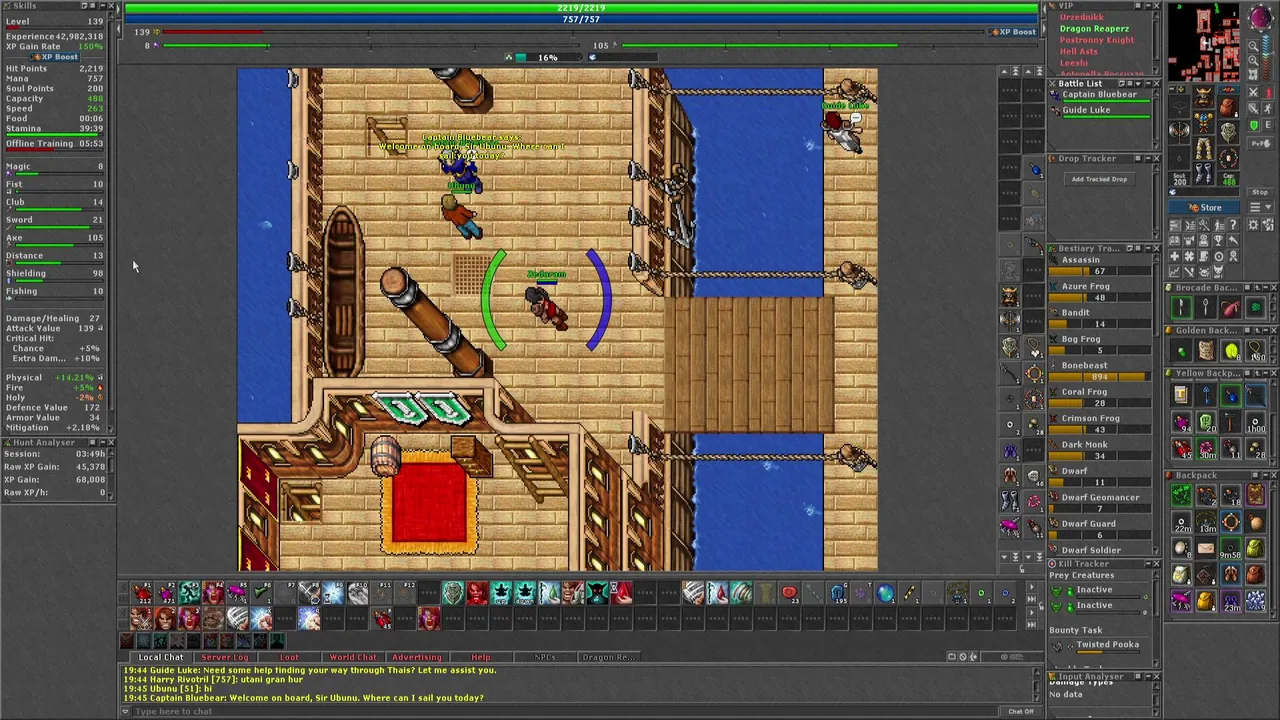The image size is (1280, 720).
Task: Click the minimap compass rose
Action: click(x=1260, y=17)
